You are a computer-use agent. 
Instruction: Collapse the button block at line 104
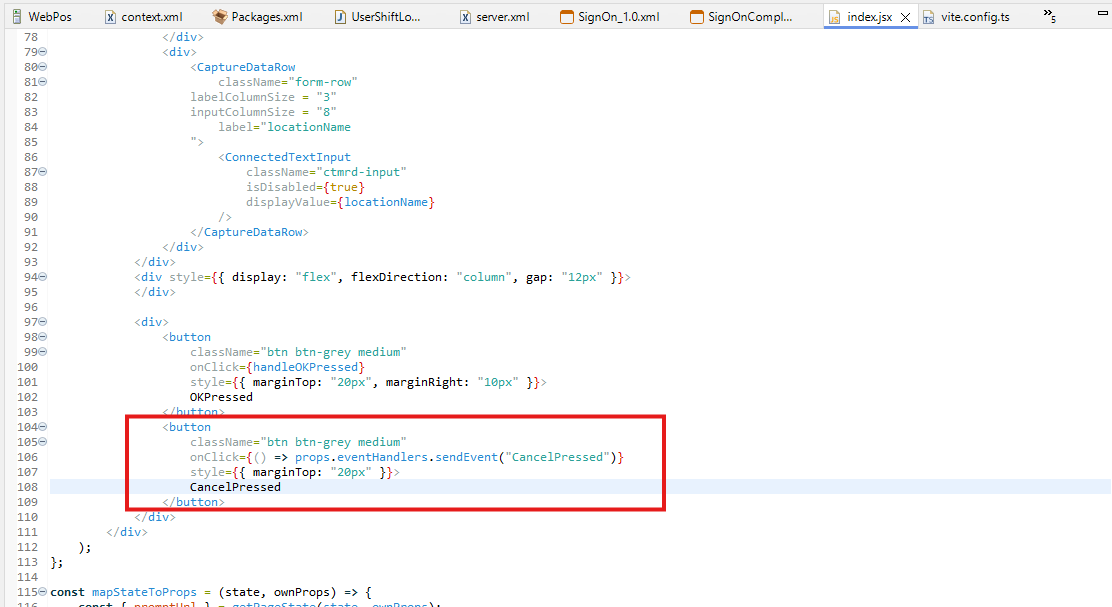click(x=43, y=427)
